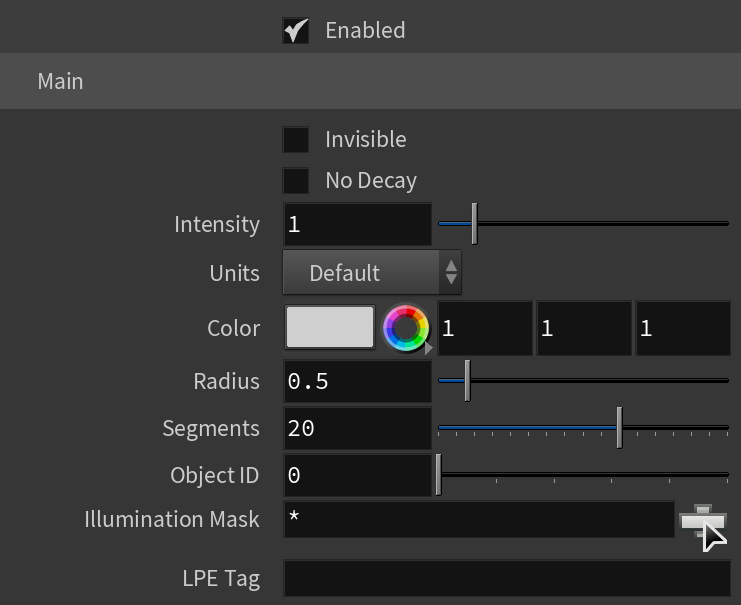Open the small arrow beside color wheel
Screen dimensions: 741x605
pyautogui.click(x=428, y=349)
